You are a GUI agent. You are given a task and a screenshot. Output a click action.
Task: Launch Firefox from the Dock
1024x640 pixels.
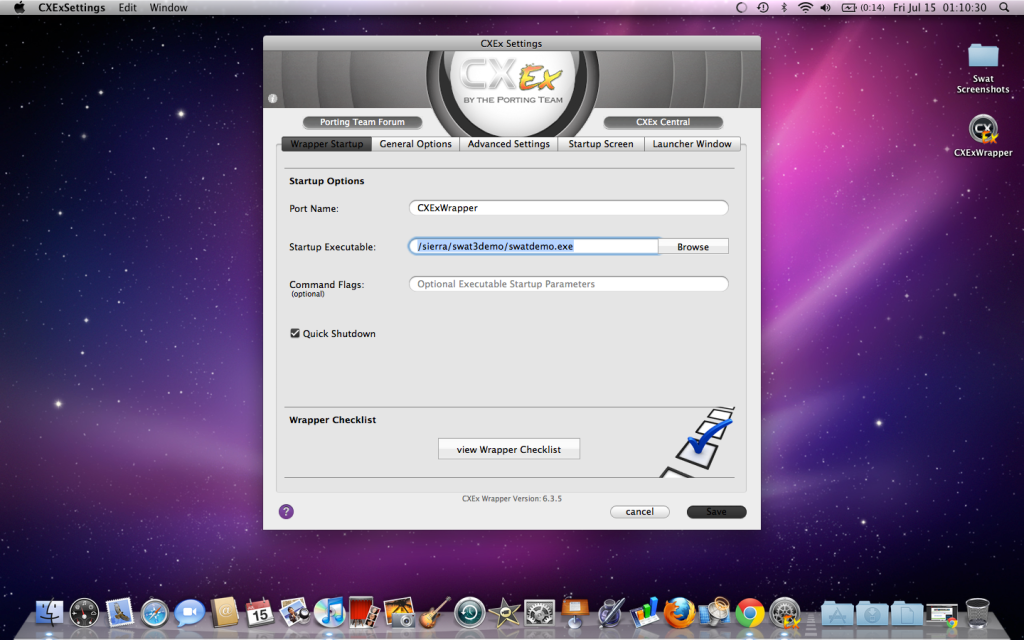[679, 613]
